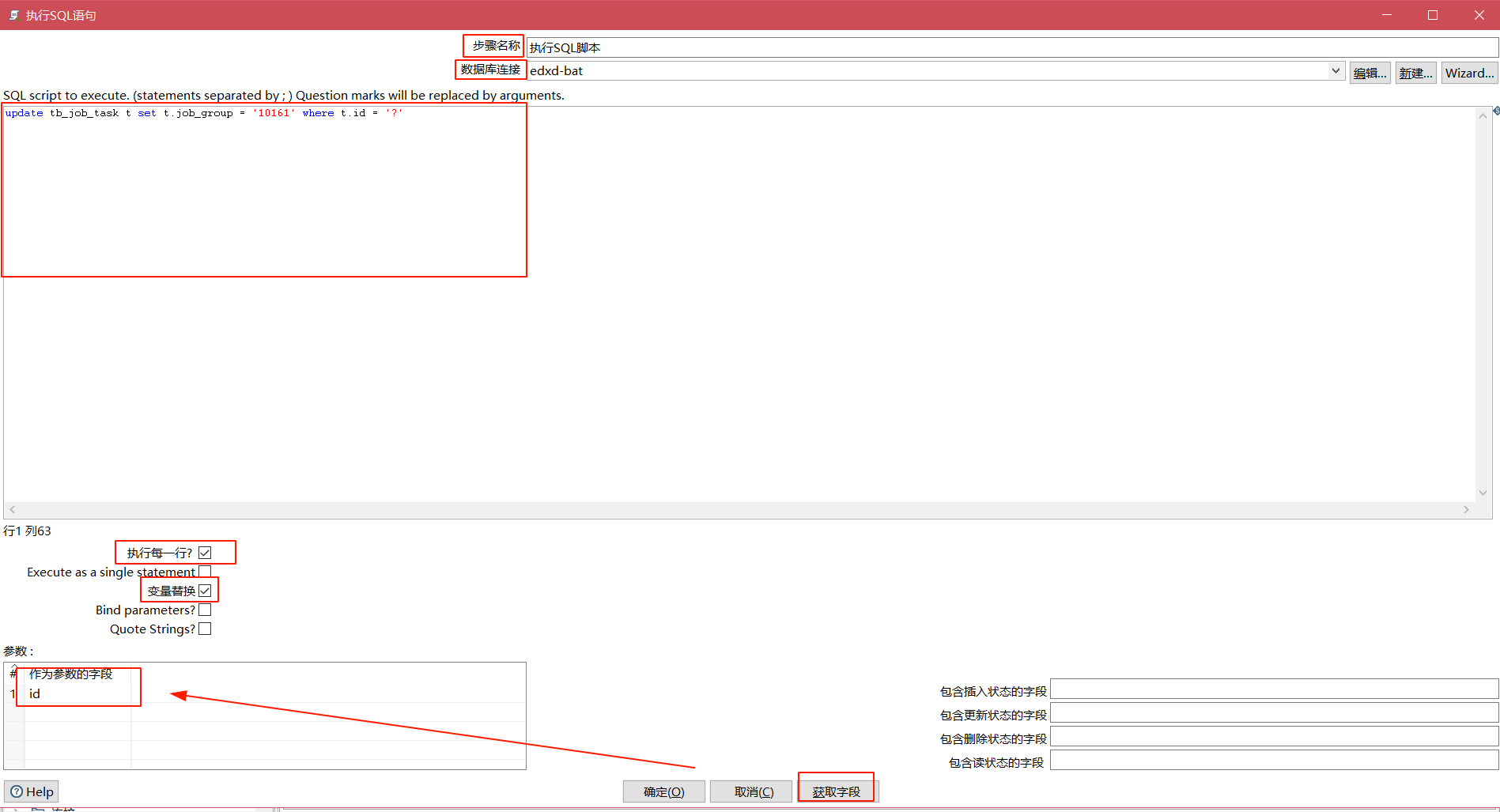This screenshot has height=812, width=1500.
Task: Uncheck the 执行每一行? checkbox
Action: [x=205, y=553]
